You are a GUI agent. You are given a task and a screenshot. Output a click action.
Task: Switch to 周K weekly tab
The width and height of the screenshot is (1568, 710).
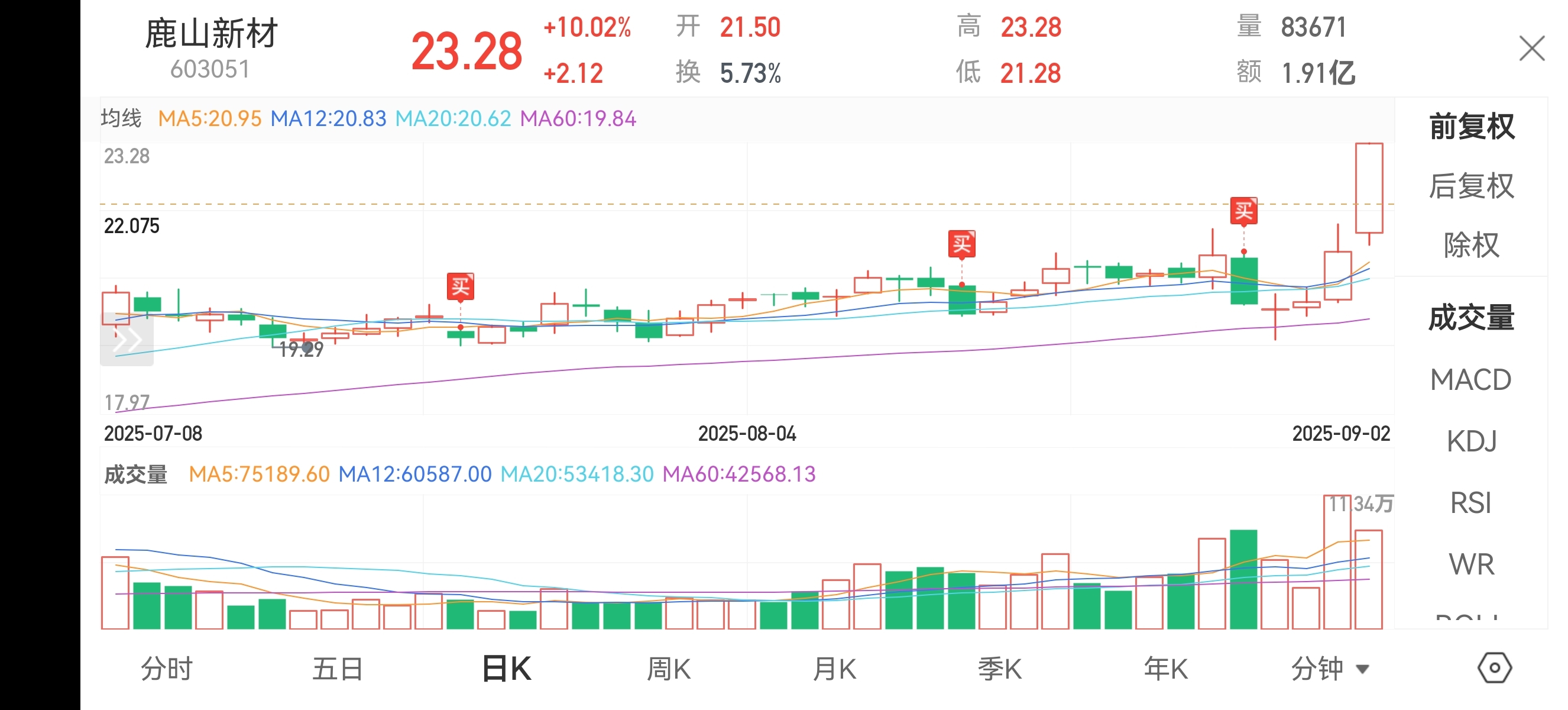coord(668,669)
